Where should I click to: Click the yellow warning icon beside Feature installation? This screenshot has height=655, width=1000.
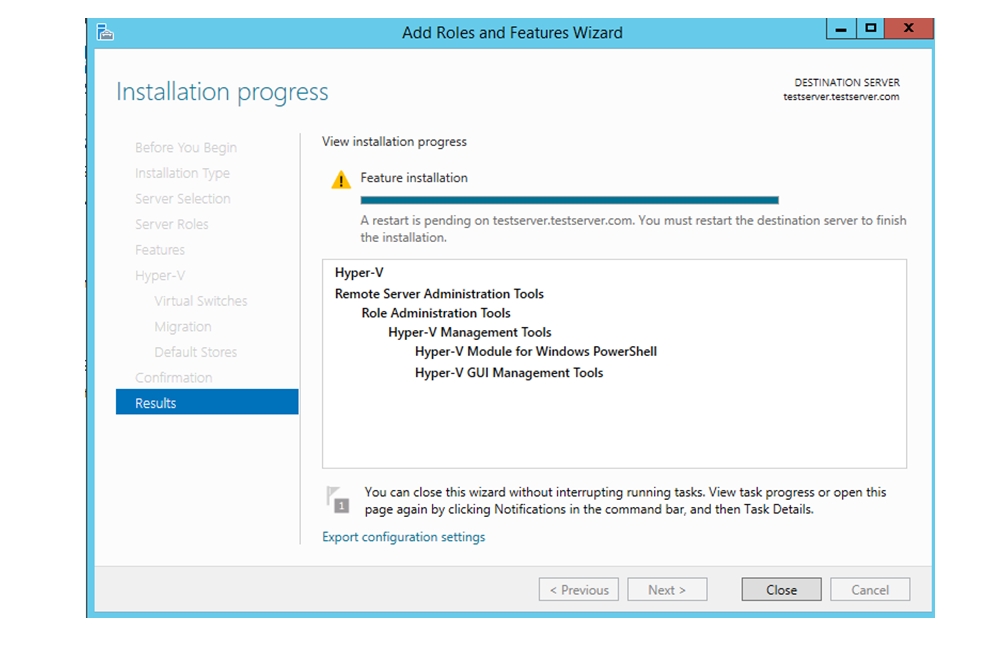click(x=341, y=180)
